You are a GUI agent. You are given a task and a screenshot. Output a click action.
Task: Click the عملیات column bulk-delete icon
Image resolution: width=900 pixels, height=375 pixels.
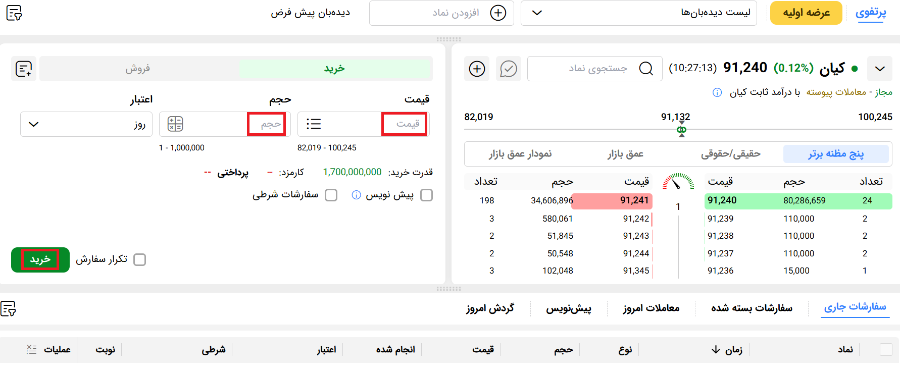31,349
